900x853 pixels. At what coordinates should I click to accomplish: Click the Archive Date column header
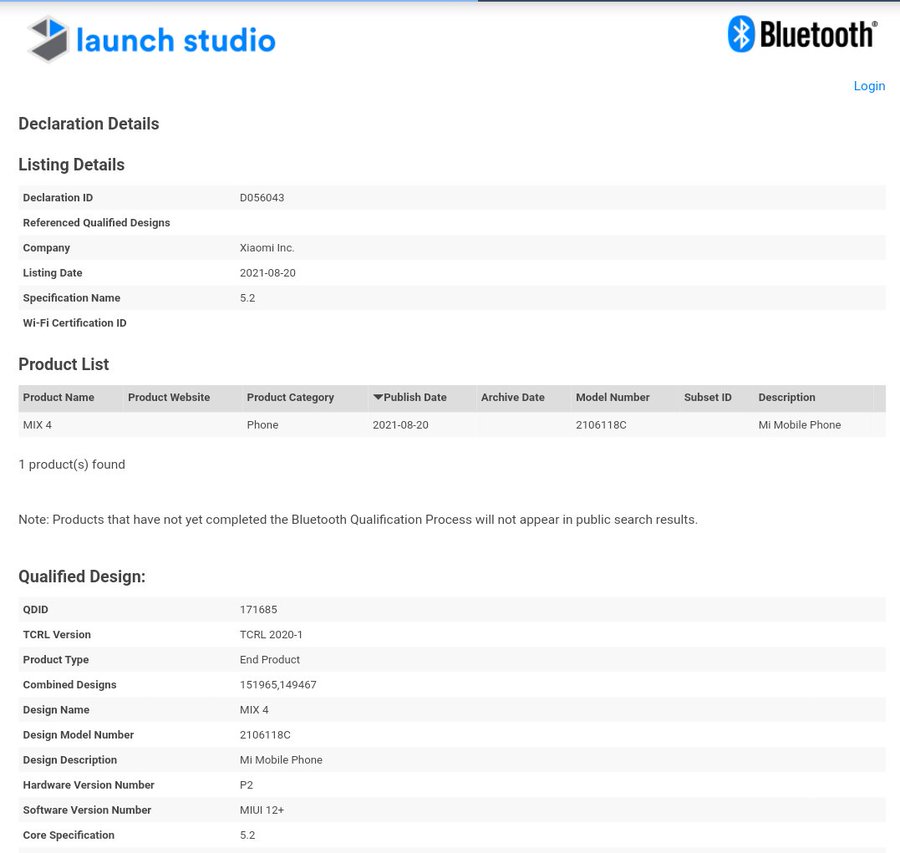tap(514, 397)
